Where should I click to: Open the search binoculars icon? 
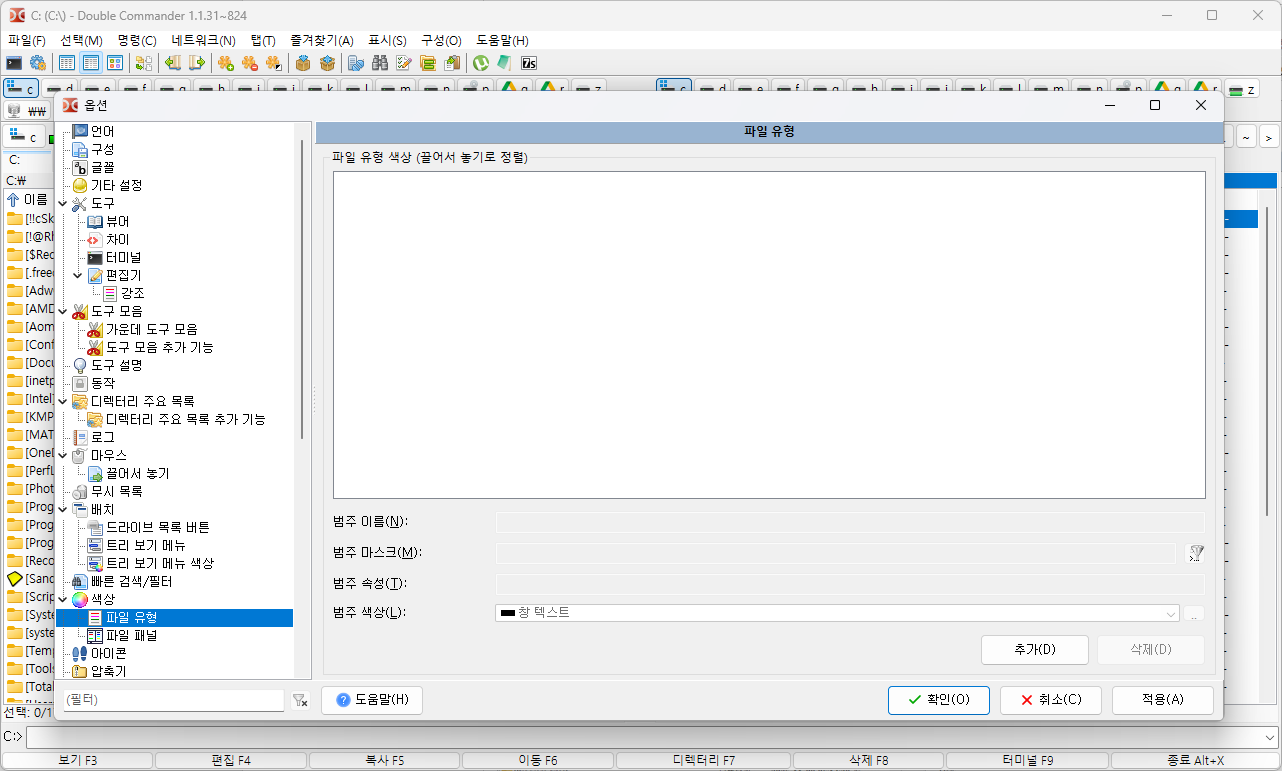380,63
